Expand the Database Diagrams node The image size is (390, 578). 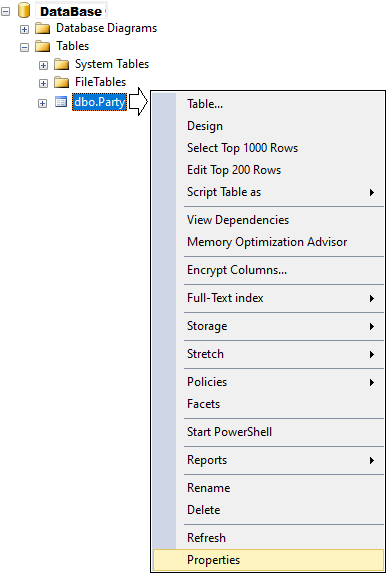(24, 29)
